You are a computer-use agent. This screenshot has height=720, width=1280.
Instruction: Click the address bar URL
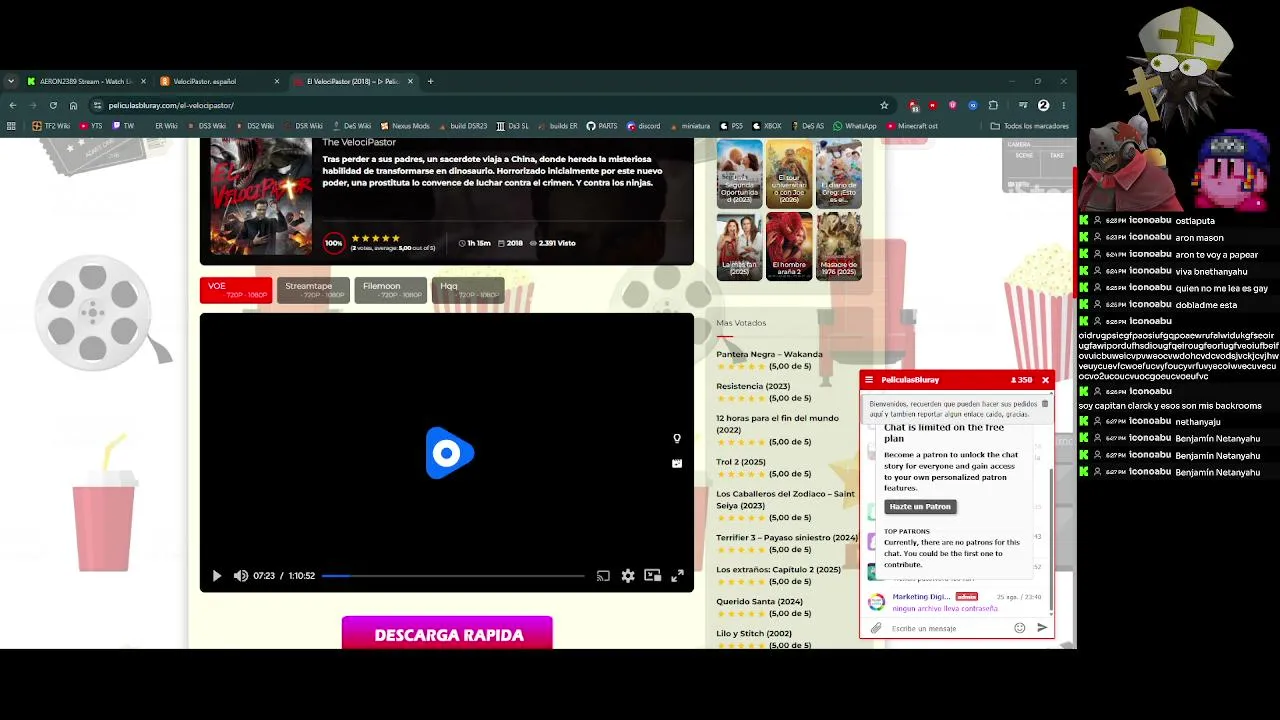point(171,105)
